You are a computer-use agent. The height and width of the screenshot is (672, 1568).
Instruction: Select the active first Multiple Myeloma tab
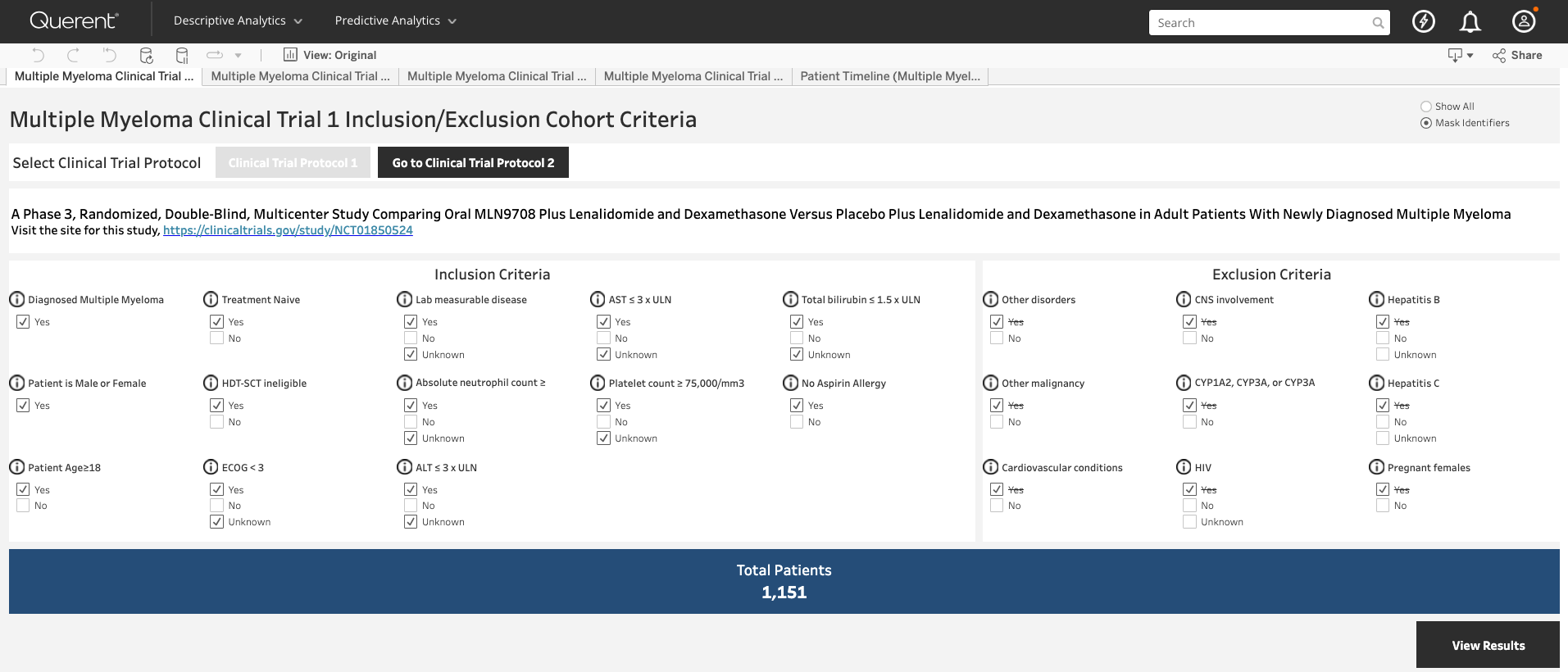[104, 76]
